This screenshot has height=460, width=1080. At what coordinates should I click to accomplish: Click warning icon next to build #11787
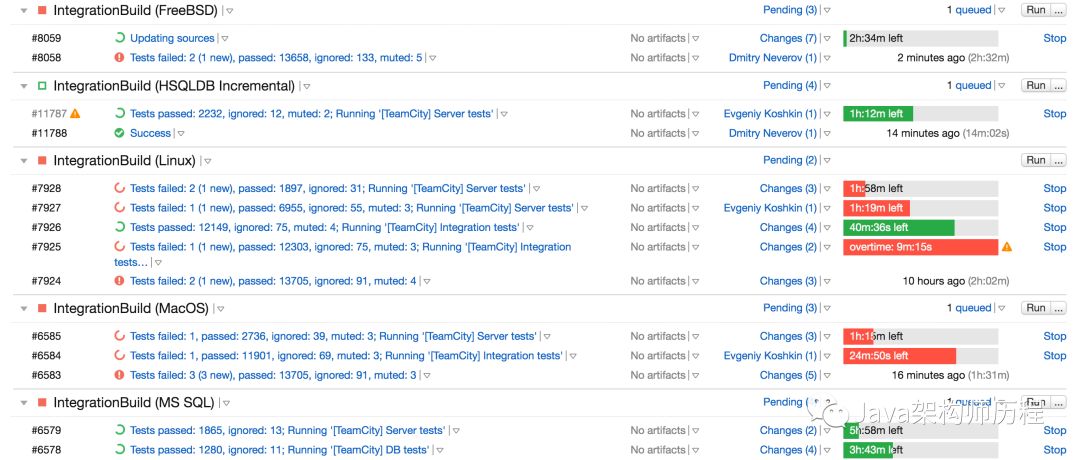(x=75, y=114)
